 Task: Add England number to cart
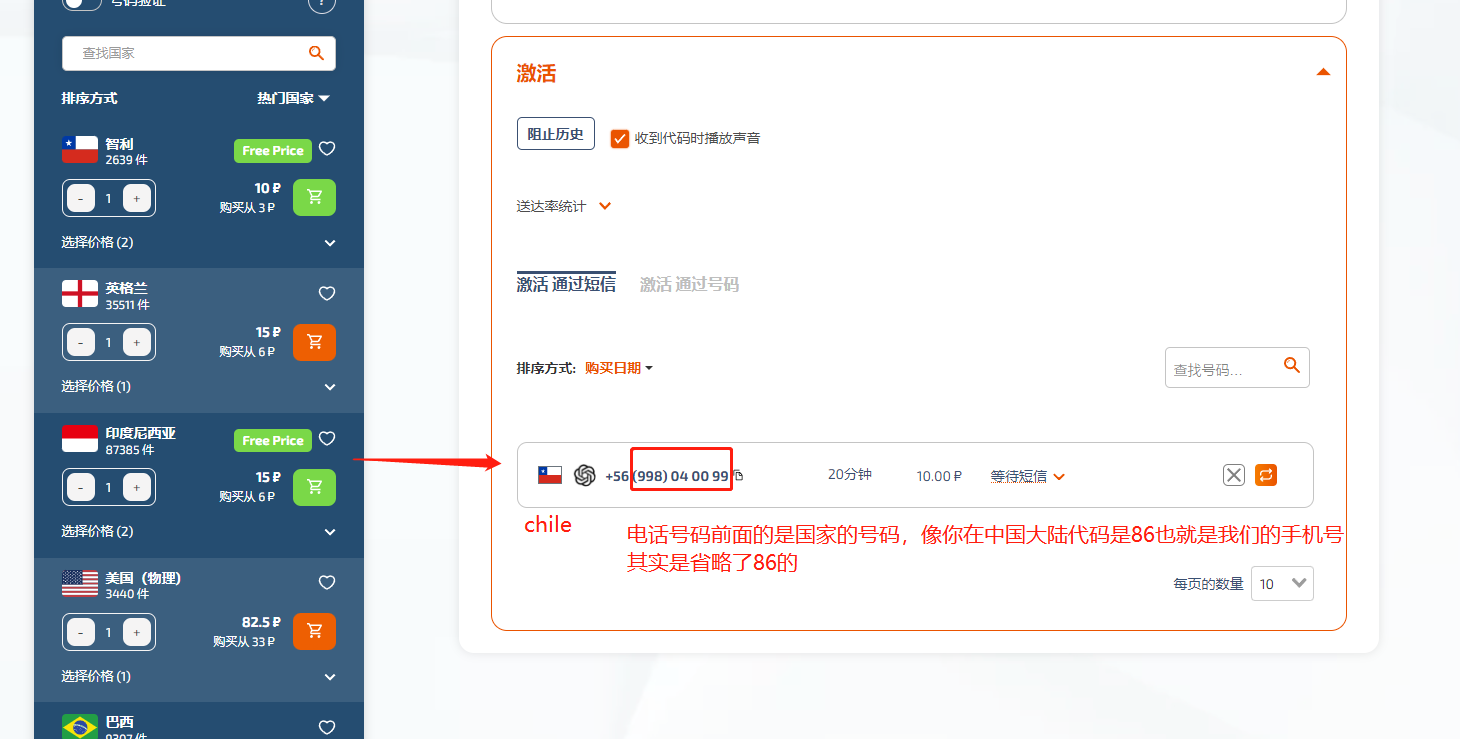coord(314,342)
